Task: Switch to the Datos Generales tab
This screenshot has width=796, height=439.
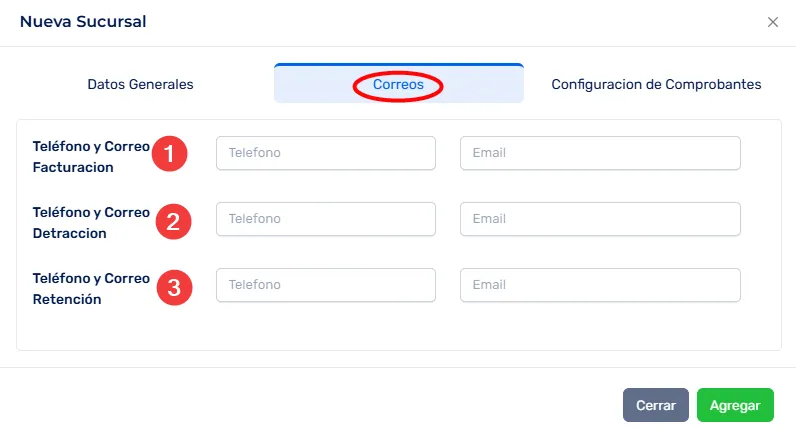Action: 141,85
